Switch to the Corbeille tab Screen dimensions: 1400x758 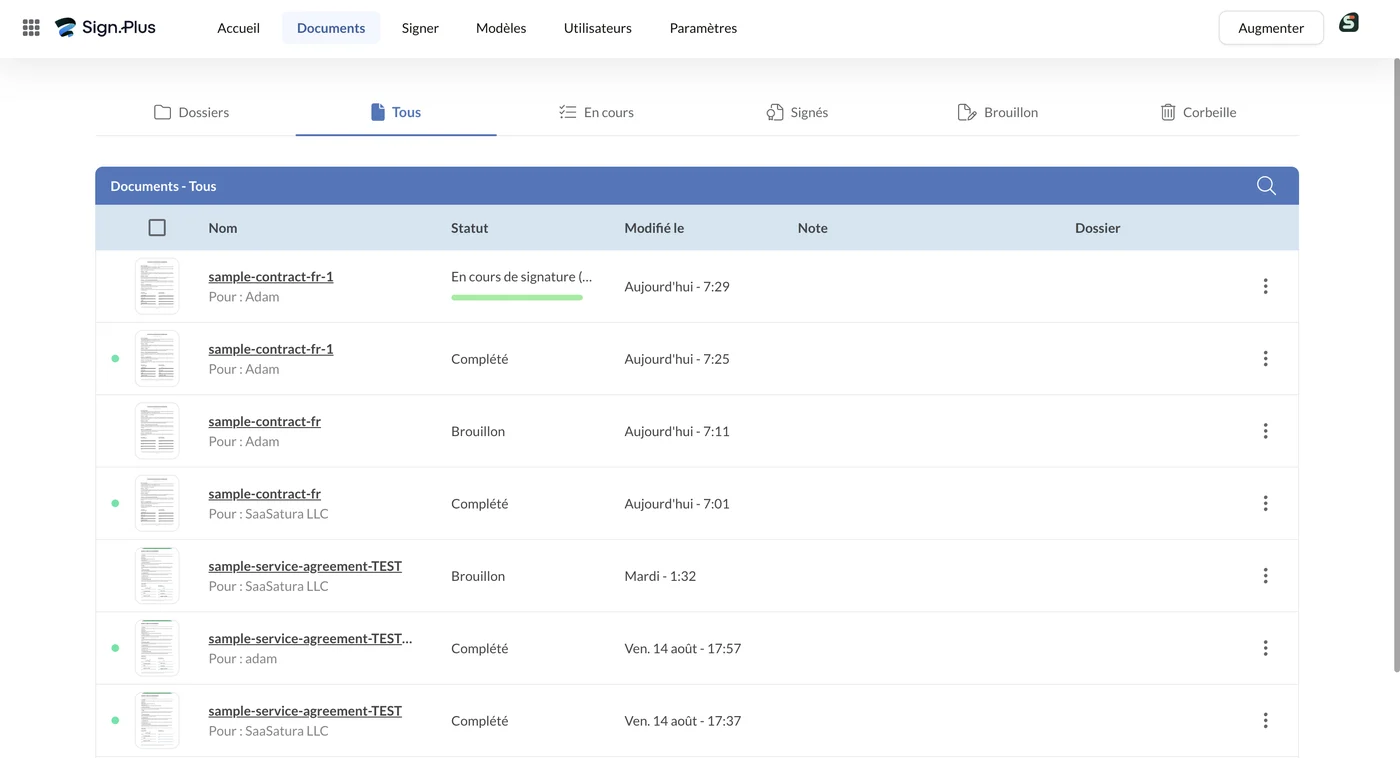click(1198, 112)
